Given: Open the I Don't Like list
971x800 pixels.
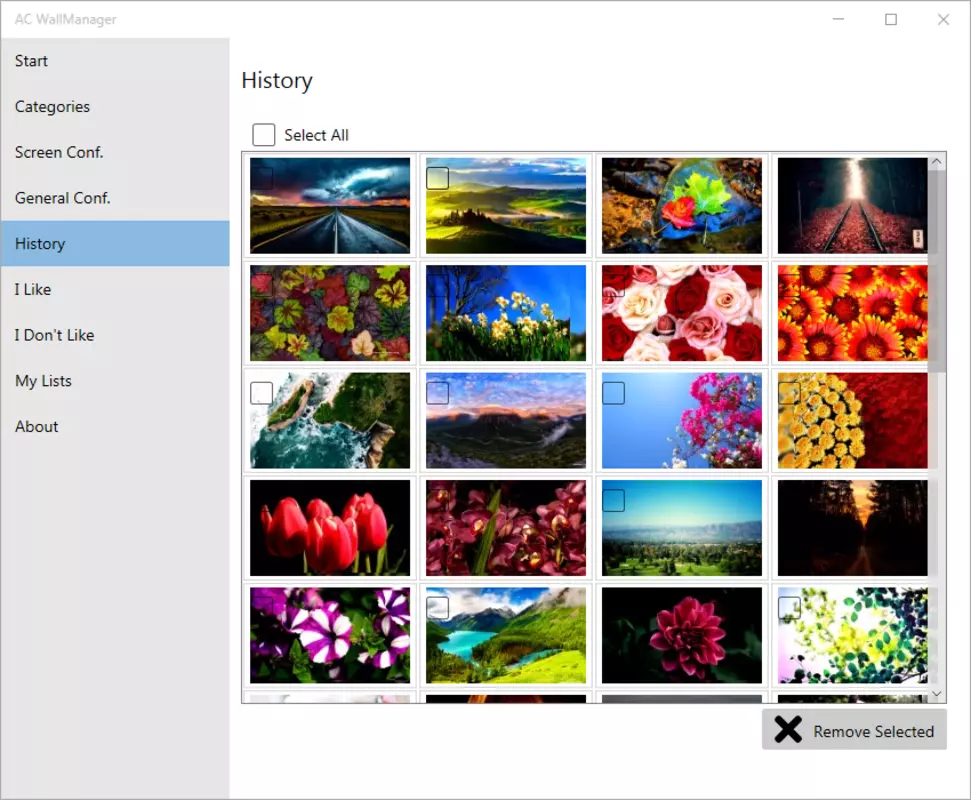Looking at the screenshot, I should click(x=115, y=335).
